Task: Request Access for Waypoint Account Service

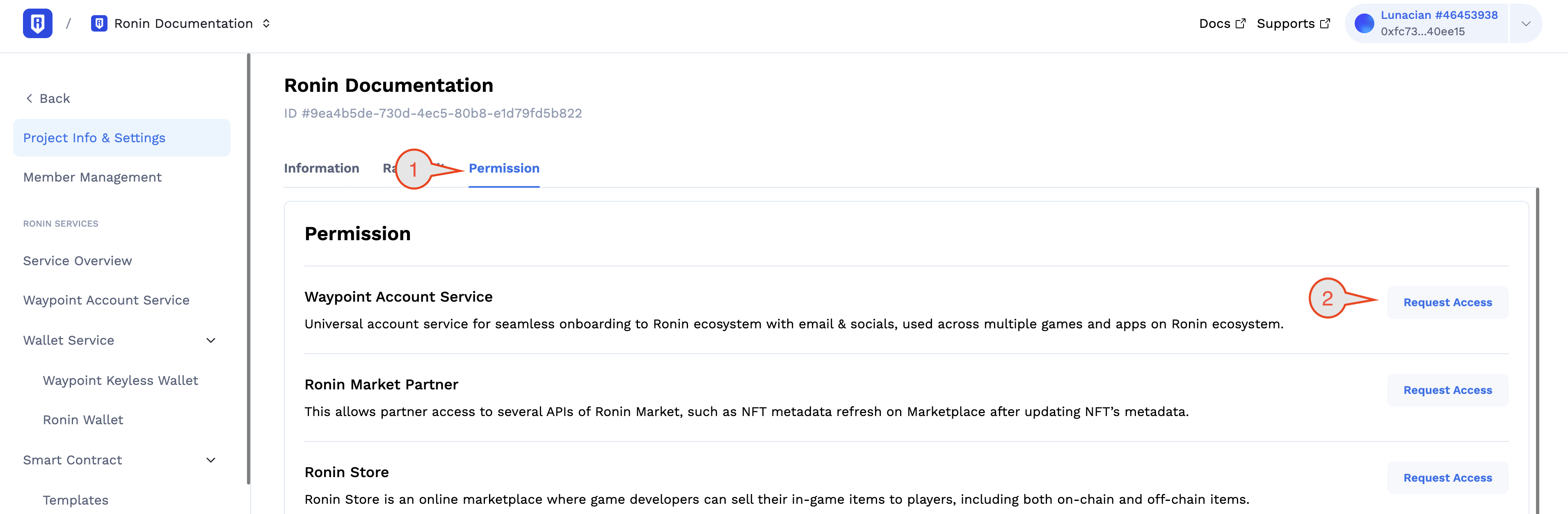Action: coord(1447,302)
